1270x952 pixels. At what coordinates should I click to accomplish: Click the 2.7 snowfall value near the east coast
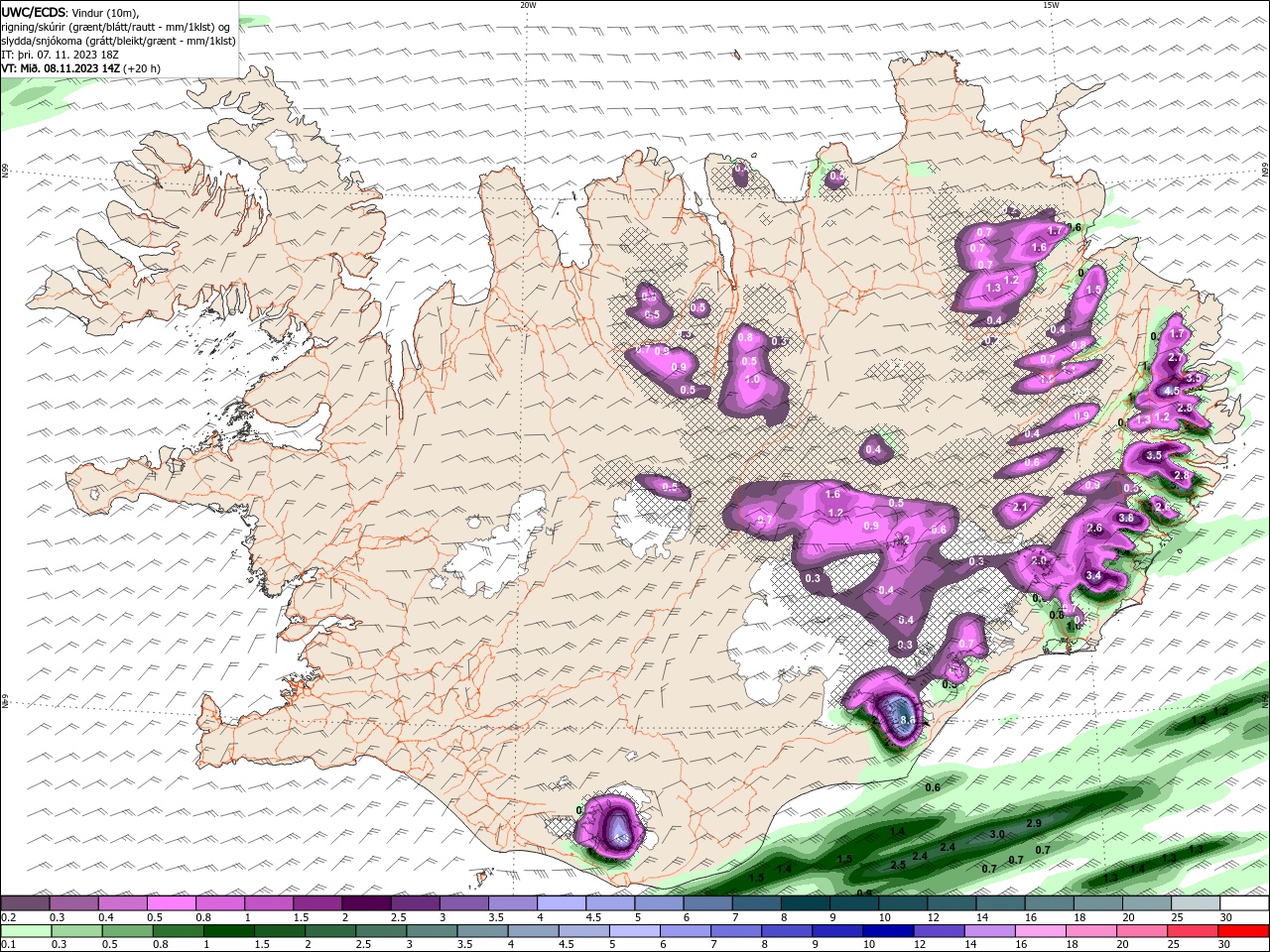point(1176,357)
